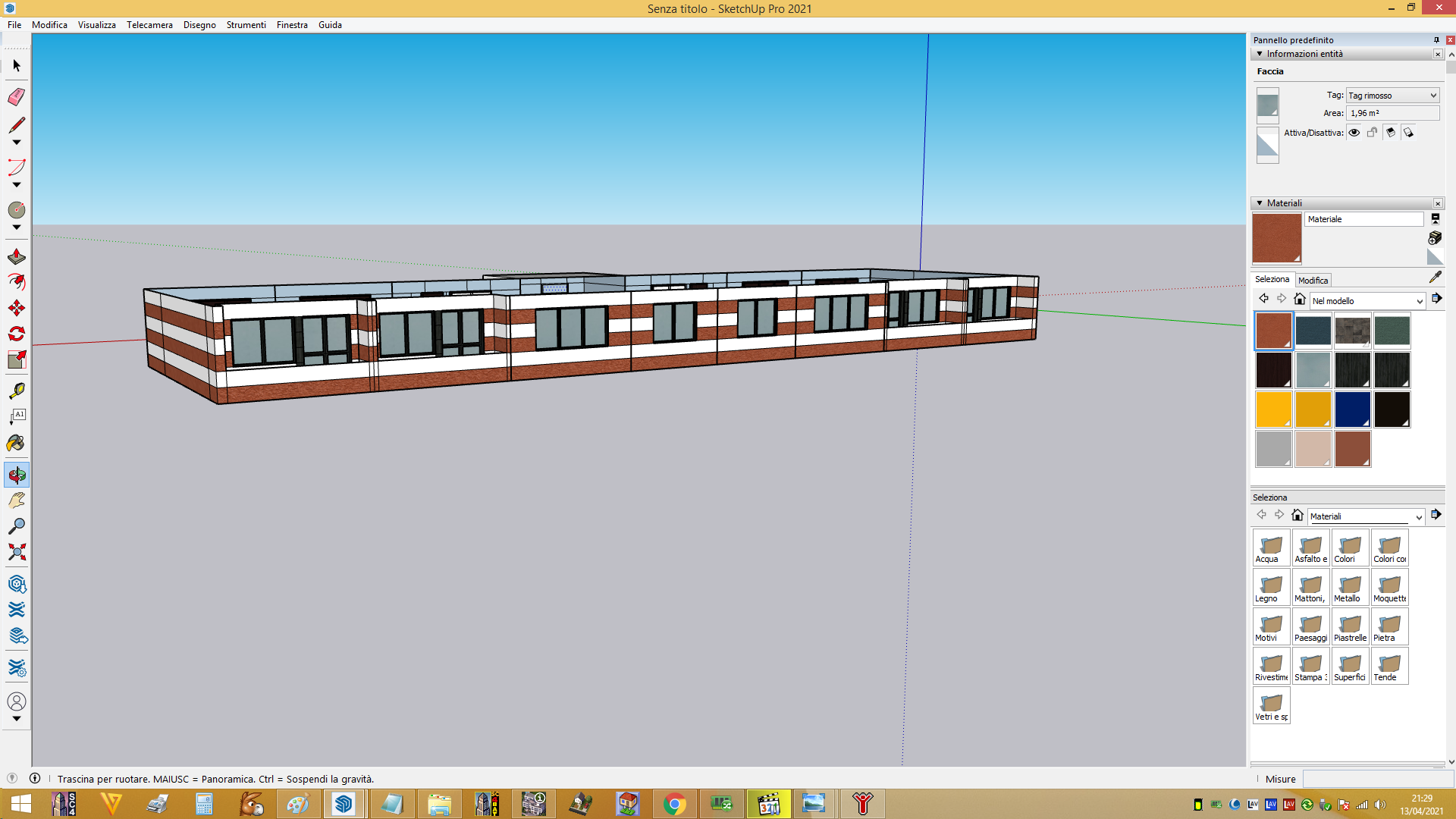Viewport: 1456px width, 819px height.
Task: Click the Create Material icon
Action: pos(1435,238)
